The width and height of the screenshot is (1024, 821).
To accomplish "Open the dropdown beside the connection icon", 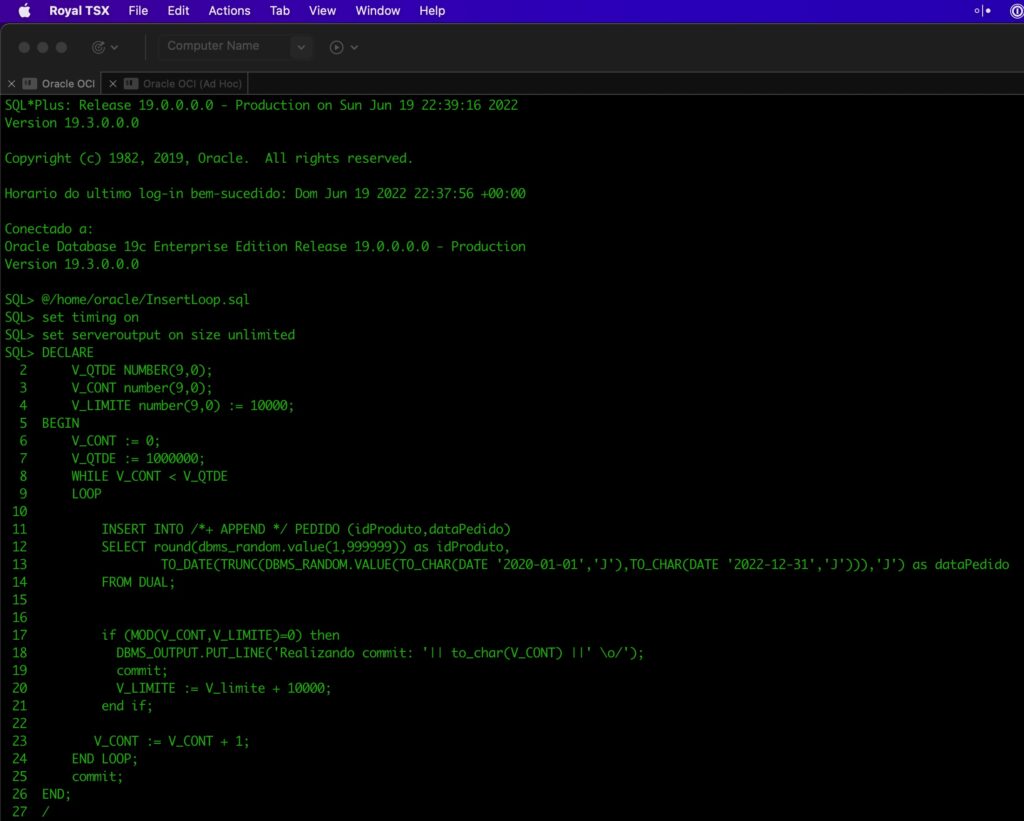I will point(113,46).
